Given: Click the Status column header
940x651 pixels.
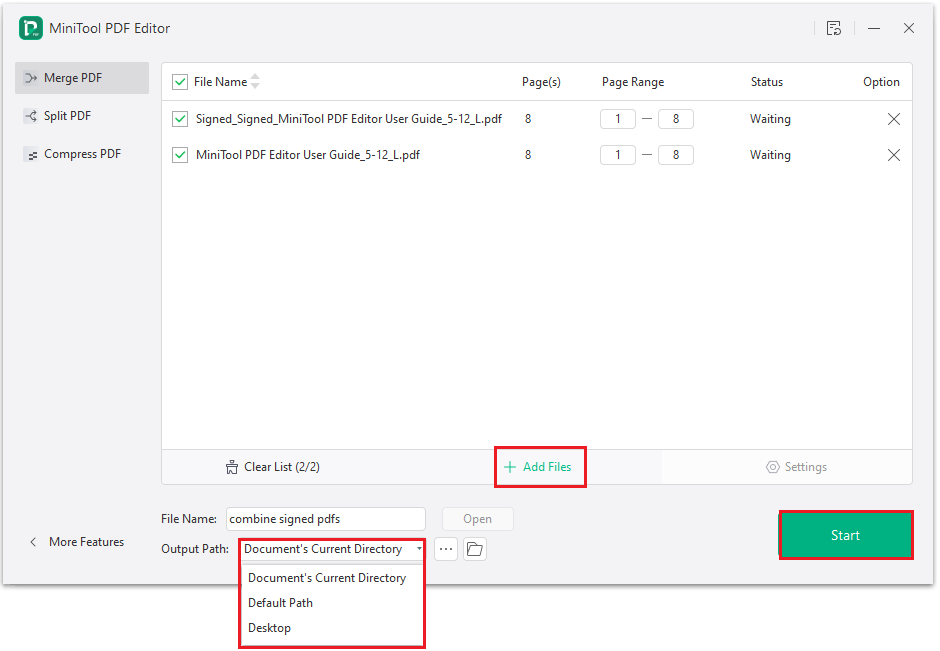Looking at the screenshot, I should pyautogui.click(x=767, y=82).
